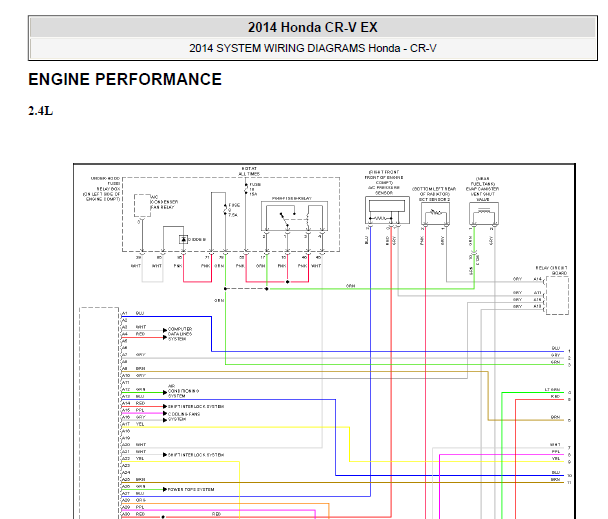Click the '2.4L' subheading
This screenshot has height=519, width=608.
click(40, 111)
